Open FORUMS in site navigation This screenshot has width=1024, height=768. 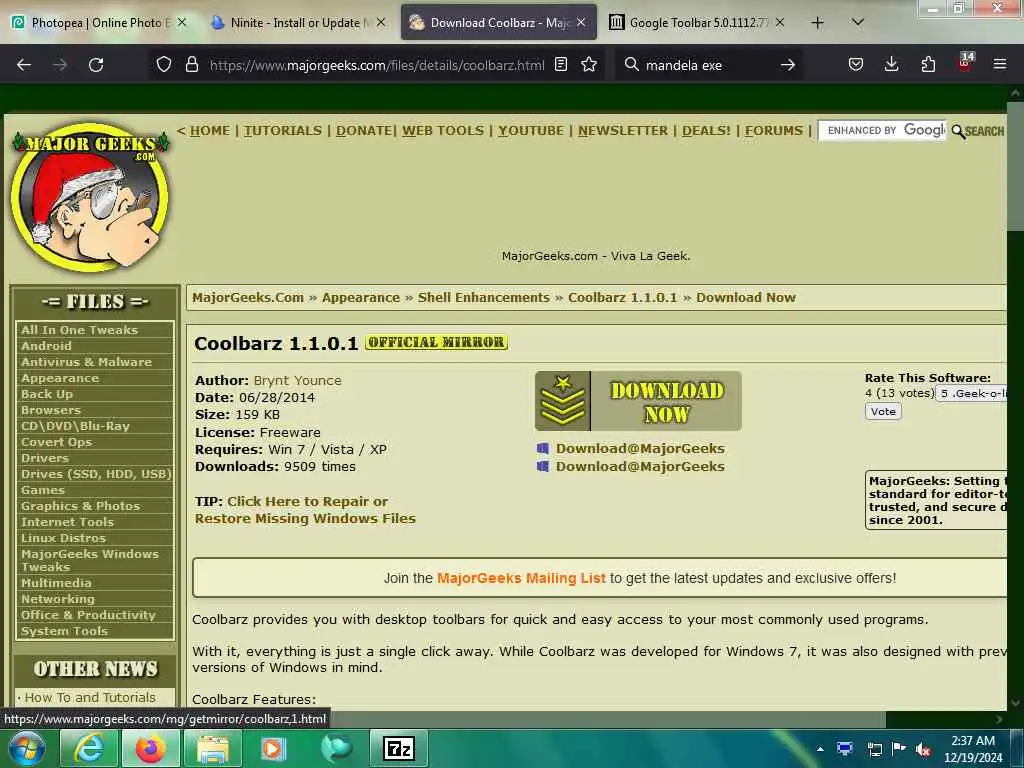click(x=773, y=131)
